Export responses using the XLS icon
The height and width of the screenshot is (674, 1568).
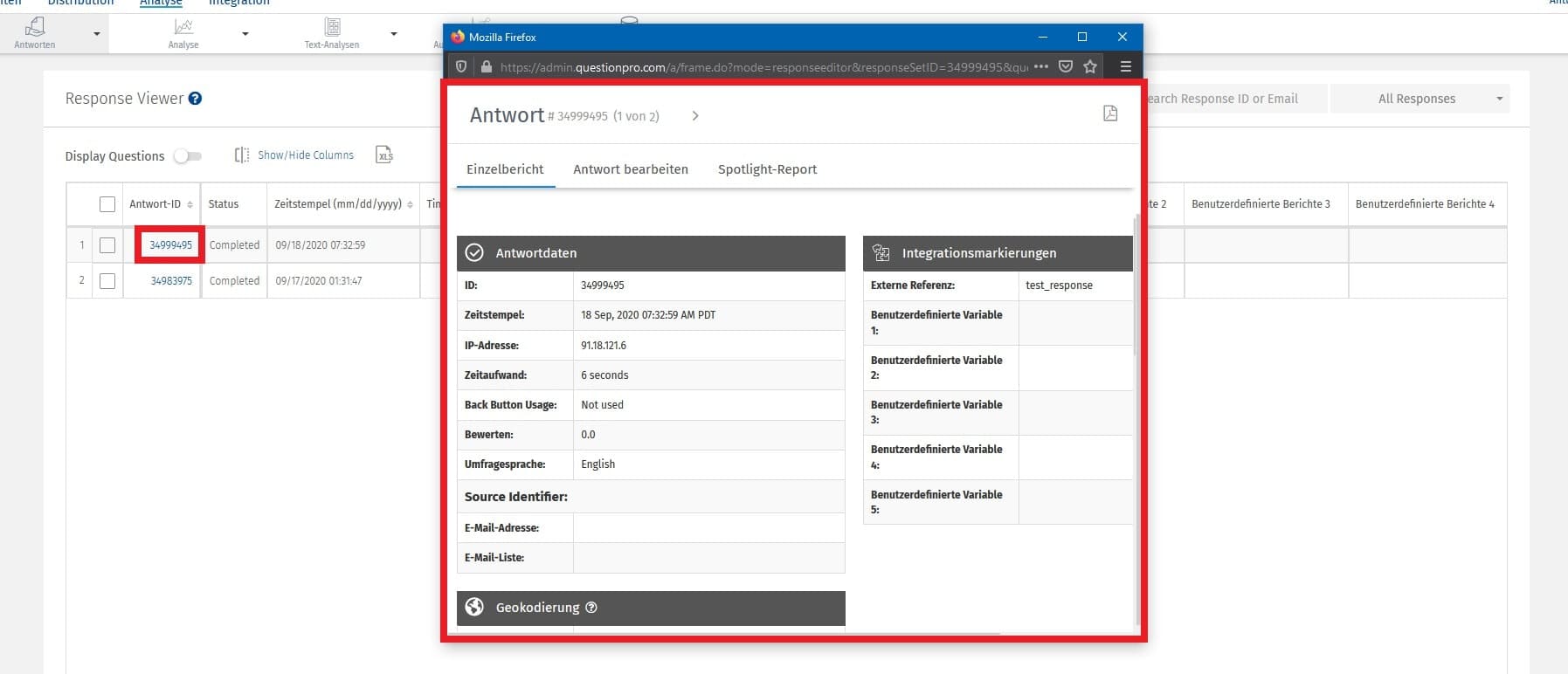pyautogui.click(x=384, y=155)
